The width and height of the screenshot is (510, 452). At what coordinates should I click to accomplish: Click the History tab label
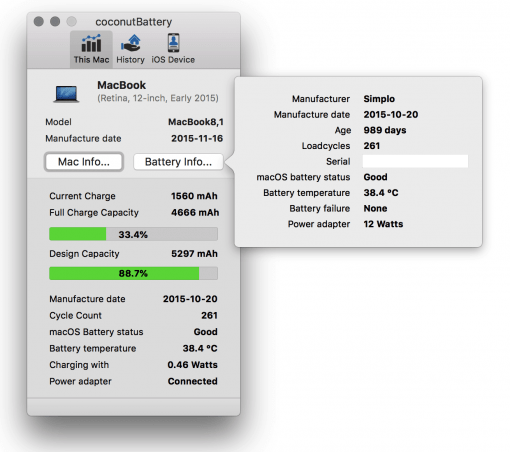point(130,60)
